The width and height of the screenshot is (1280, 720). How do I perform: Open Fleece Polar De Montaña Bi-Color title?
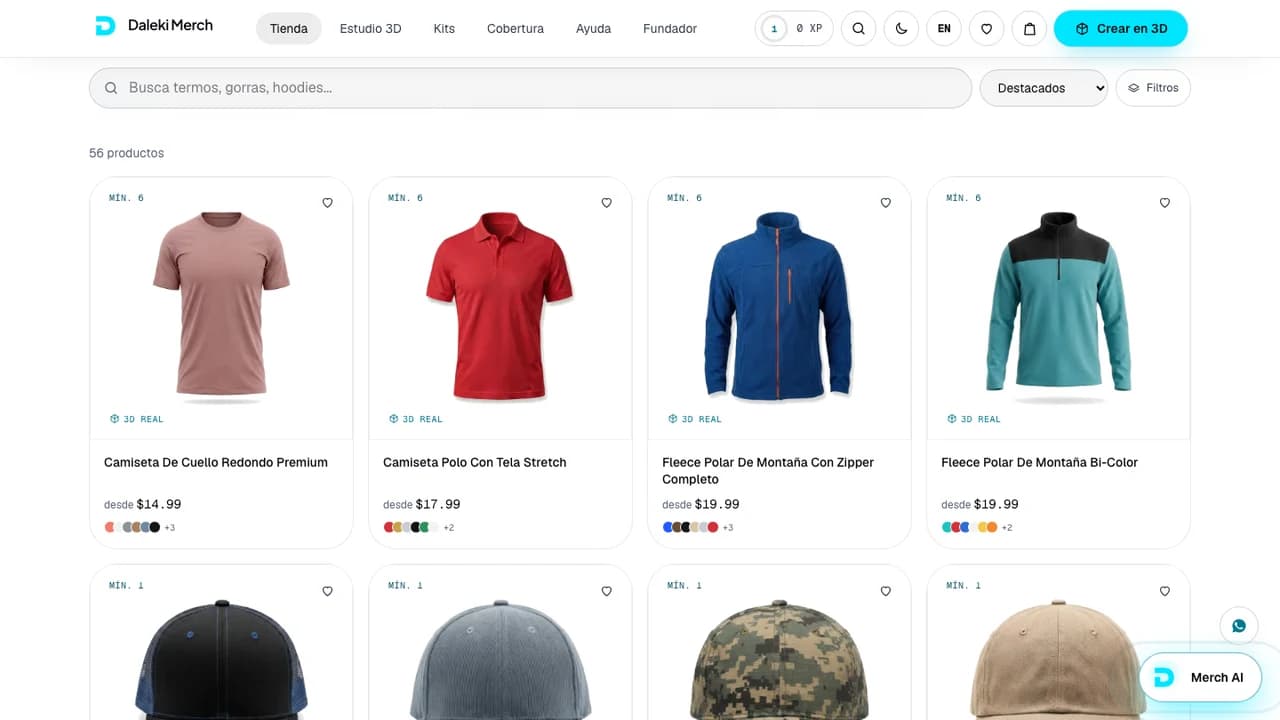(x=1040, y=462)
